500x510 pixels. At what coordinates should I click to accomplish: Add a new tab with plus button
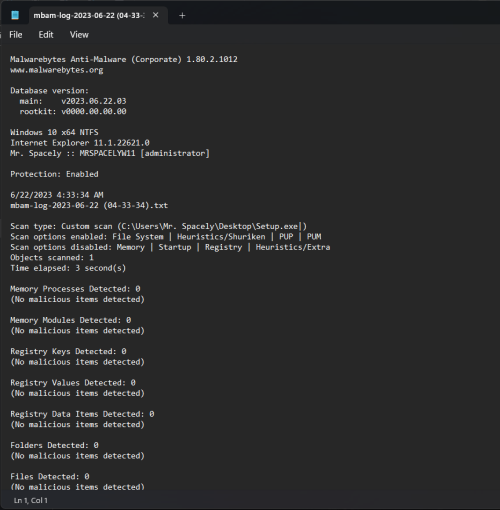click(x=182, y=16)
